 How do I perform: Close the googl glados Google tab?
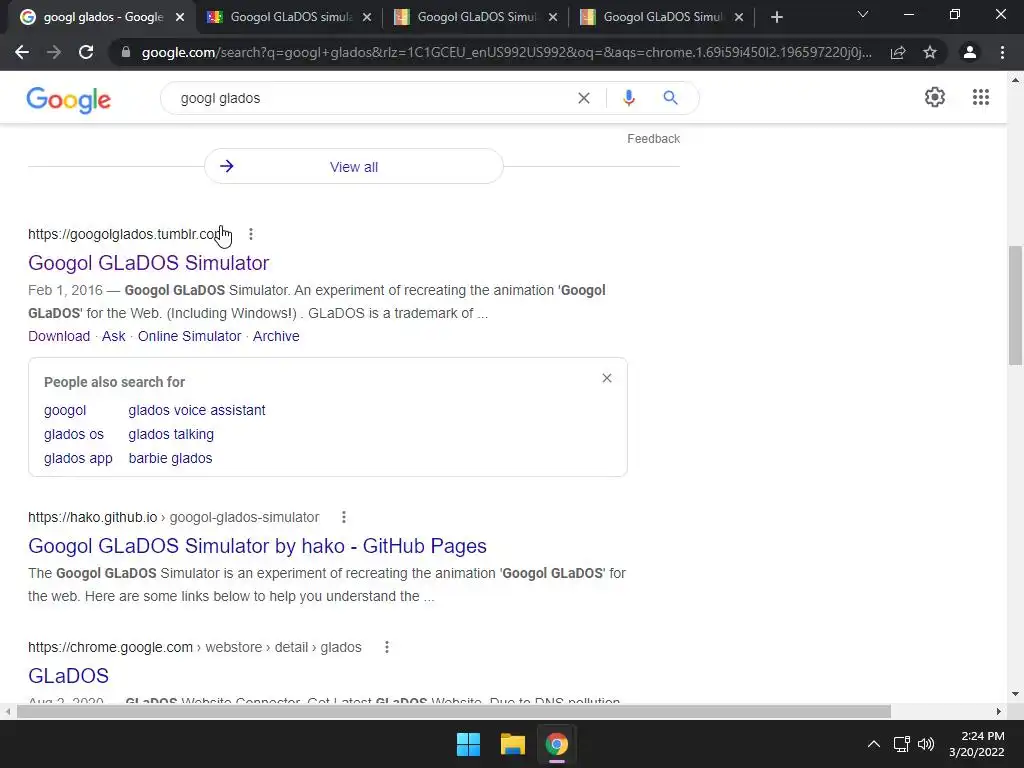coord(180,17)
